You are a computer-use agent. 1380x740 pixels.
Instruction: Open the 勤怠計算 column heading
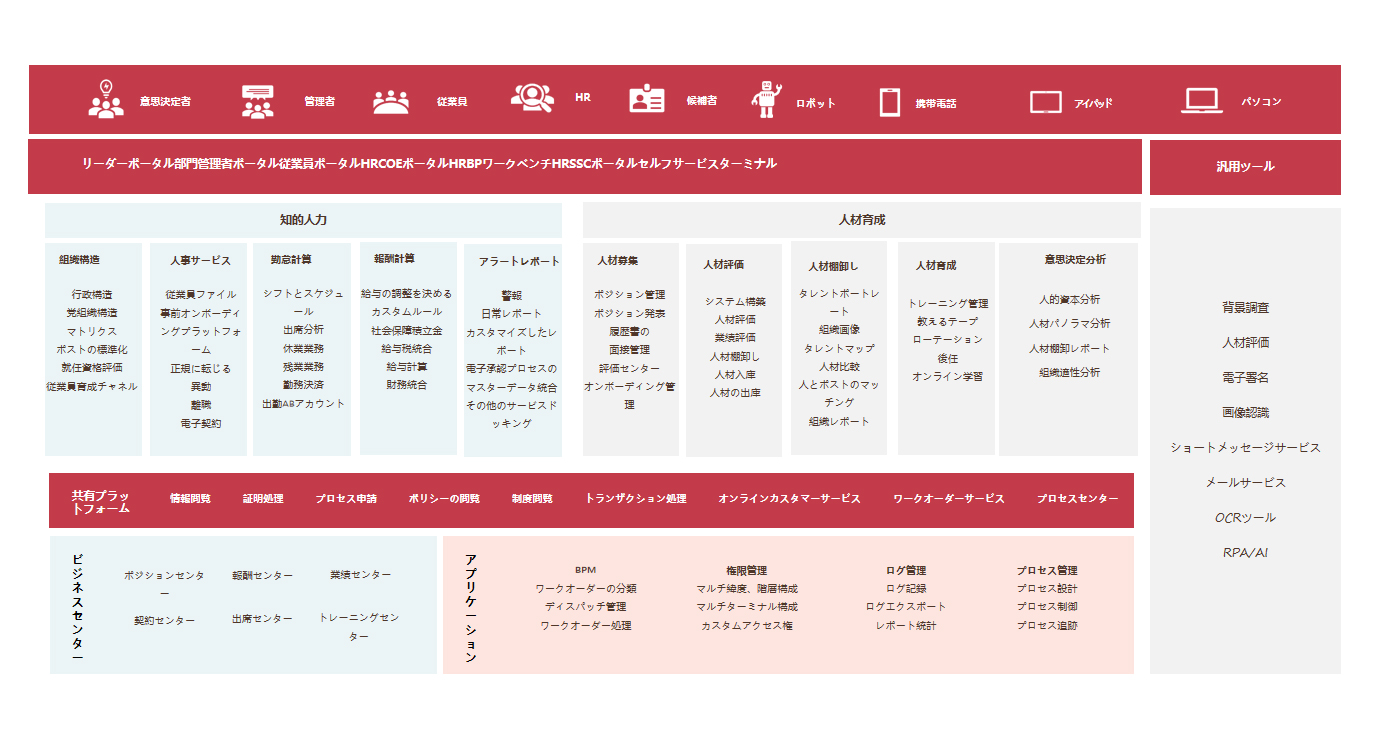click(291, 260)
